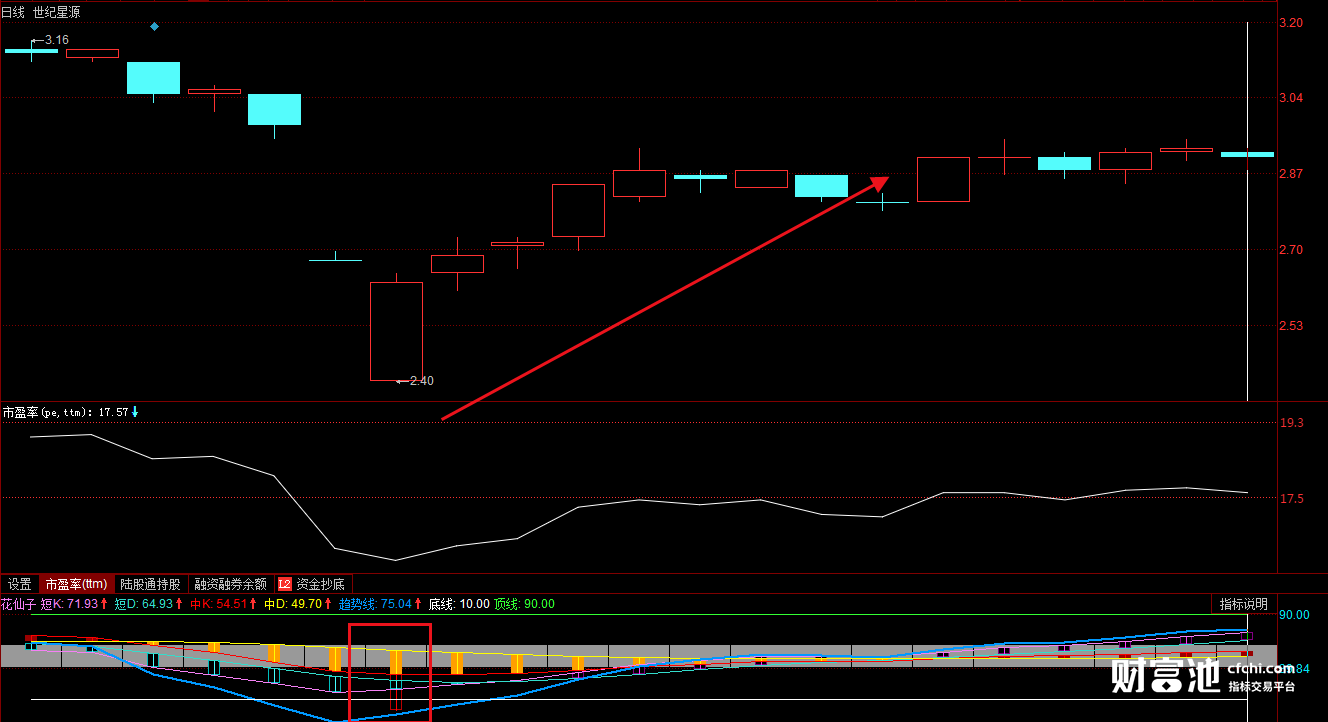The image size is (1328, 722).
Task: Click the 花仙子 indicator name
Action: (18, 604)
